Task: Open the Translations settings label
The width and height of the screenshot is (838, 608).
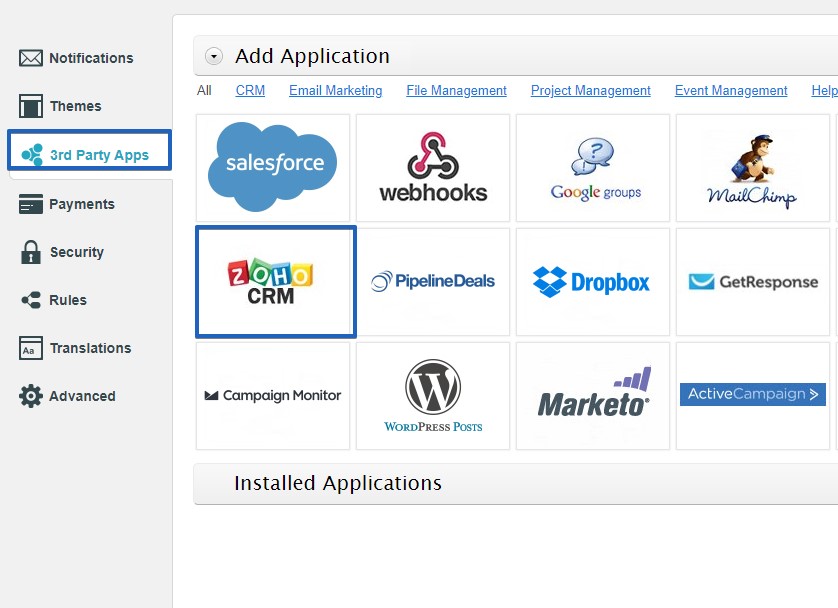Action: (90, 348)
